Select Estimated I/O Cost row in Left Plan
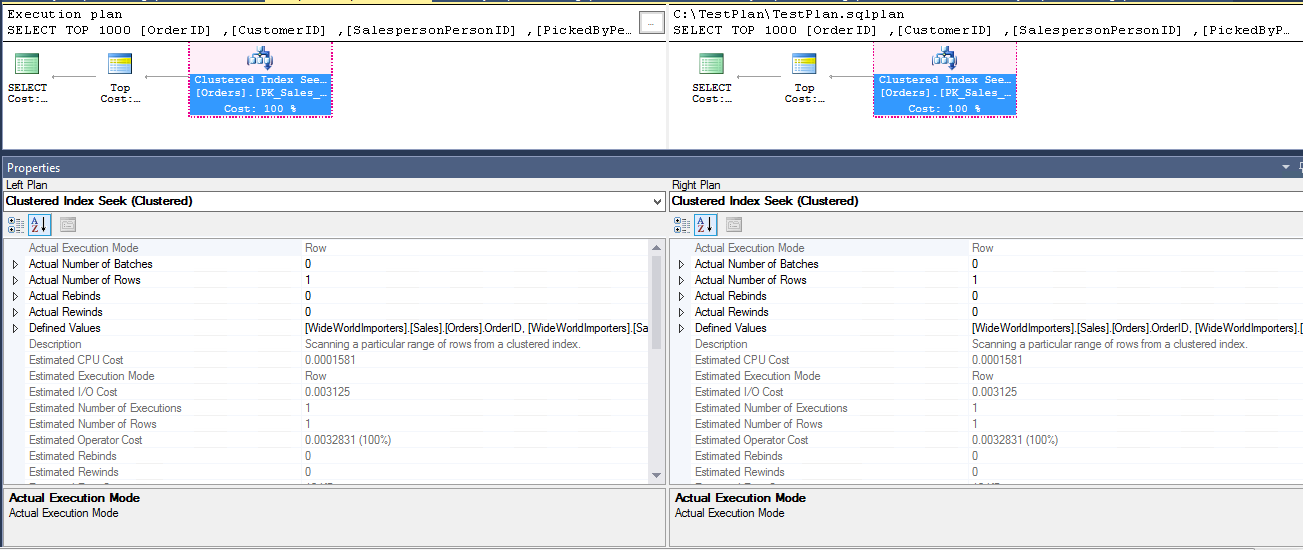Screen dimensions: 1303x550 (x=327, y=392)
